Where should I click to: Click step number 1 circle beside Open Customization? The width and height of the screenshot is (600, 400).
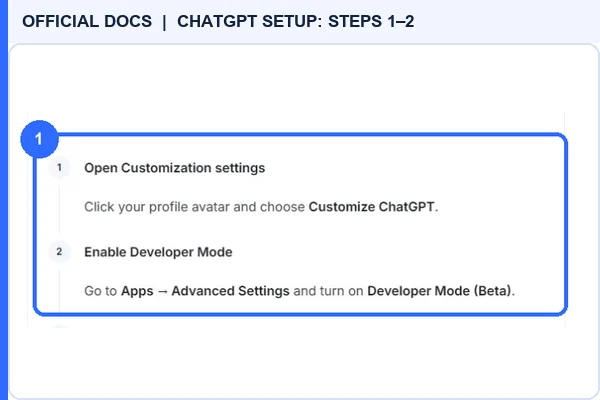(59, 168)
